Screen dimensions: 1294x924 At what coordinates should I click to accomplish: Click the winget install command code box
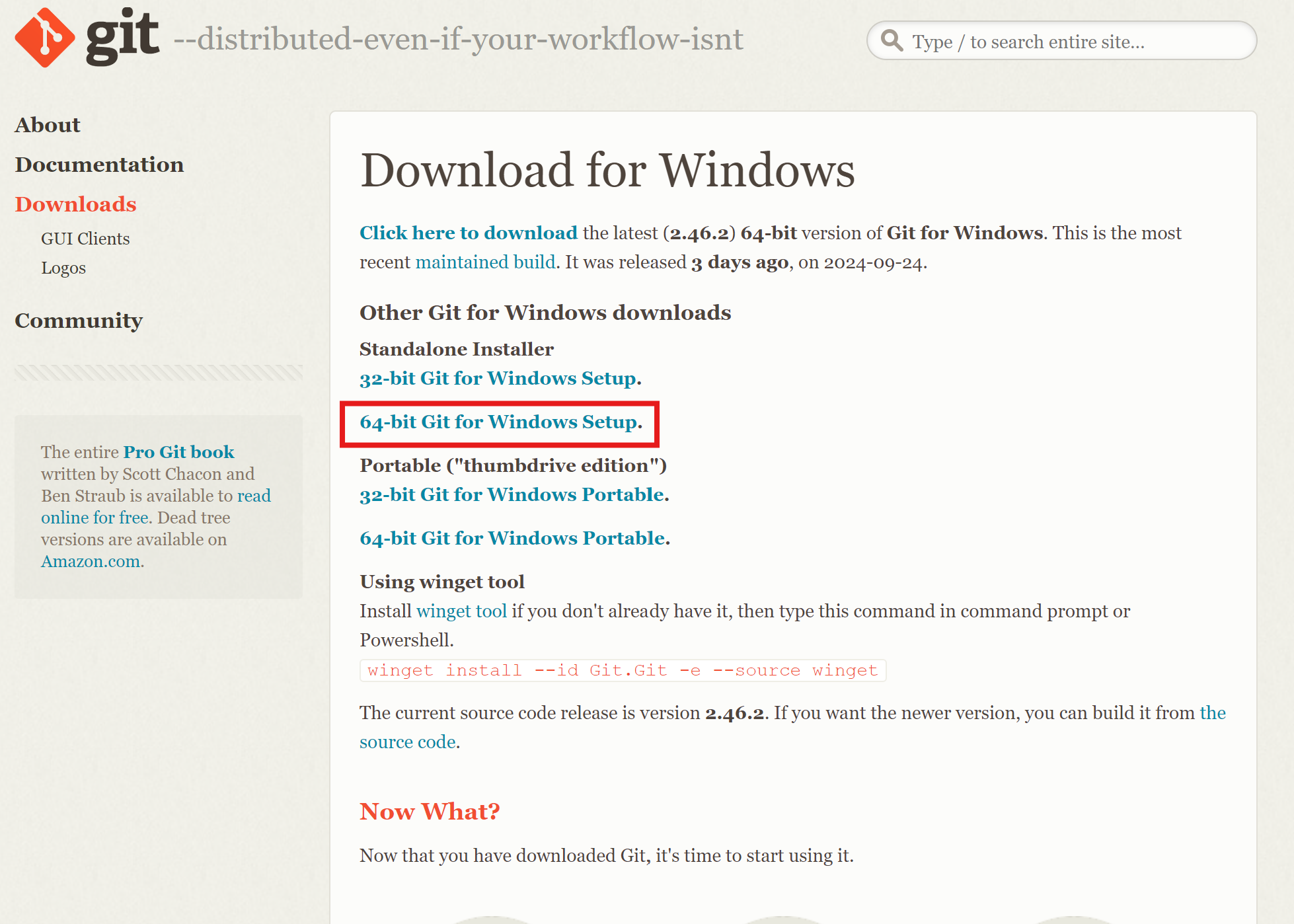[622, 670]
